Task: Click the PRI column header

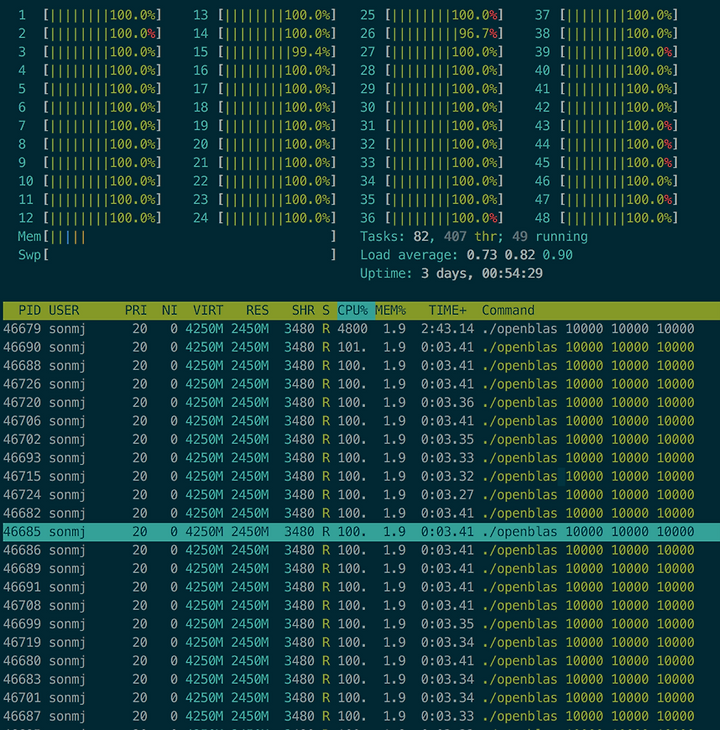Action: (136, 311)
